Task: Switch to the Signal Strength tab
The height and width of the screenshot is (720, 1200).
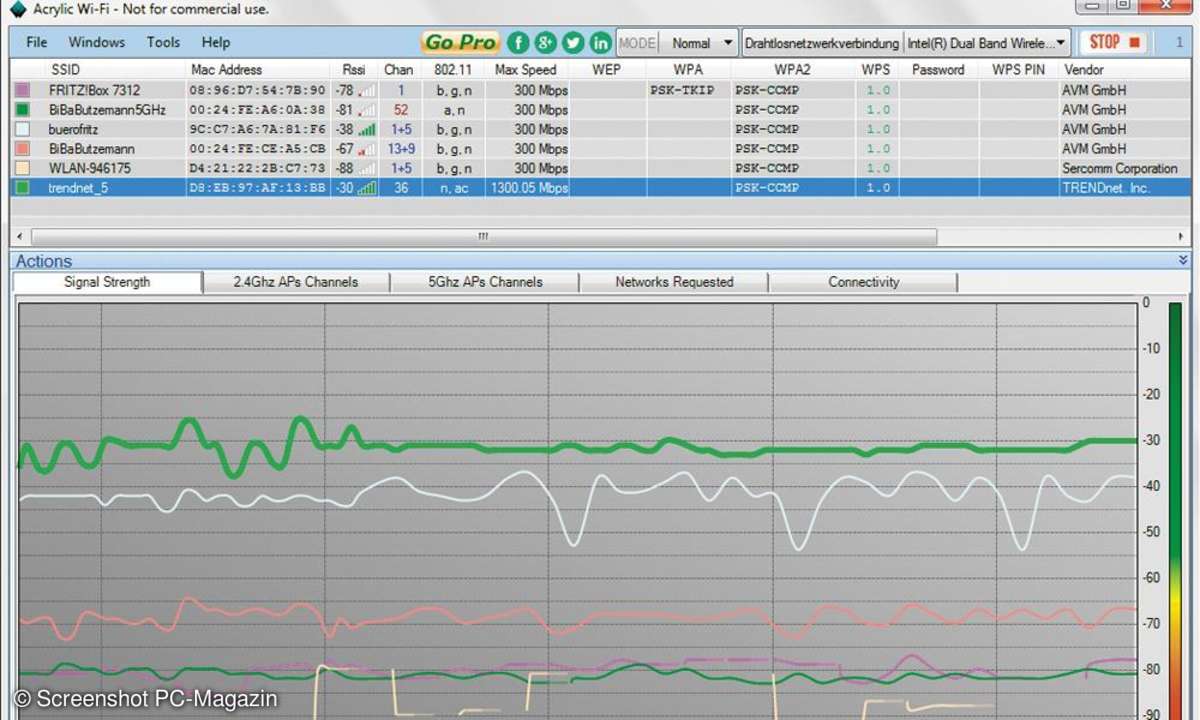Action: coord(107,282)
